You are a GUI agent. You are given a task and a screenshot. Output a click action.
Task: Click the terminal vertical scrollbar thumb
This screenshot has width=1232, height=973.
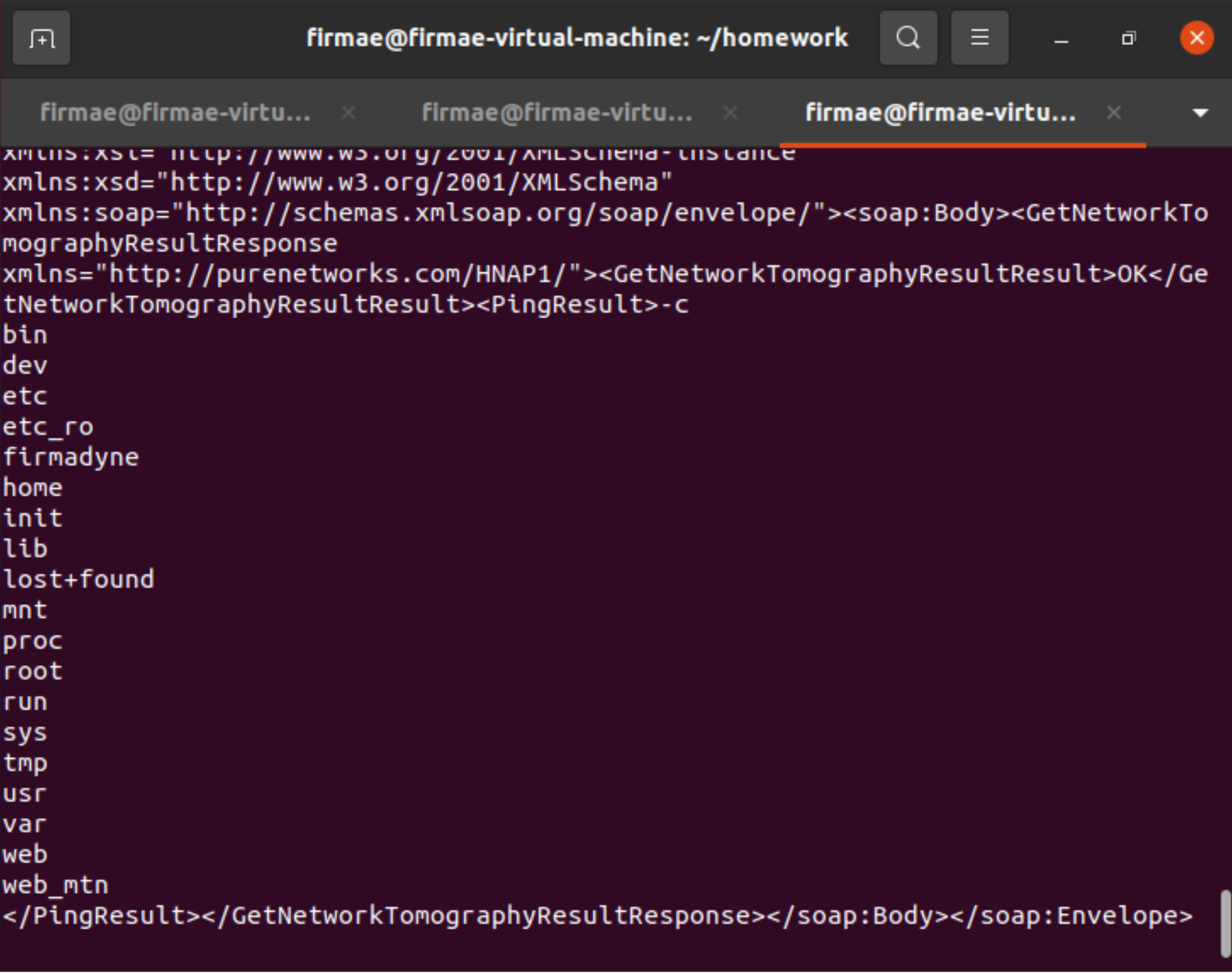coord(1225,924)
